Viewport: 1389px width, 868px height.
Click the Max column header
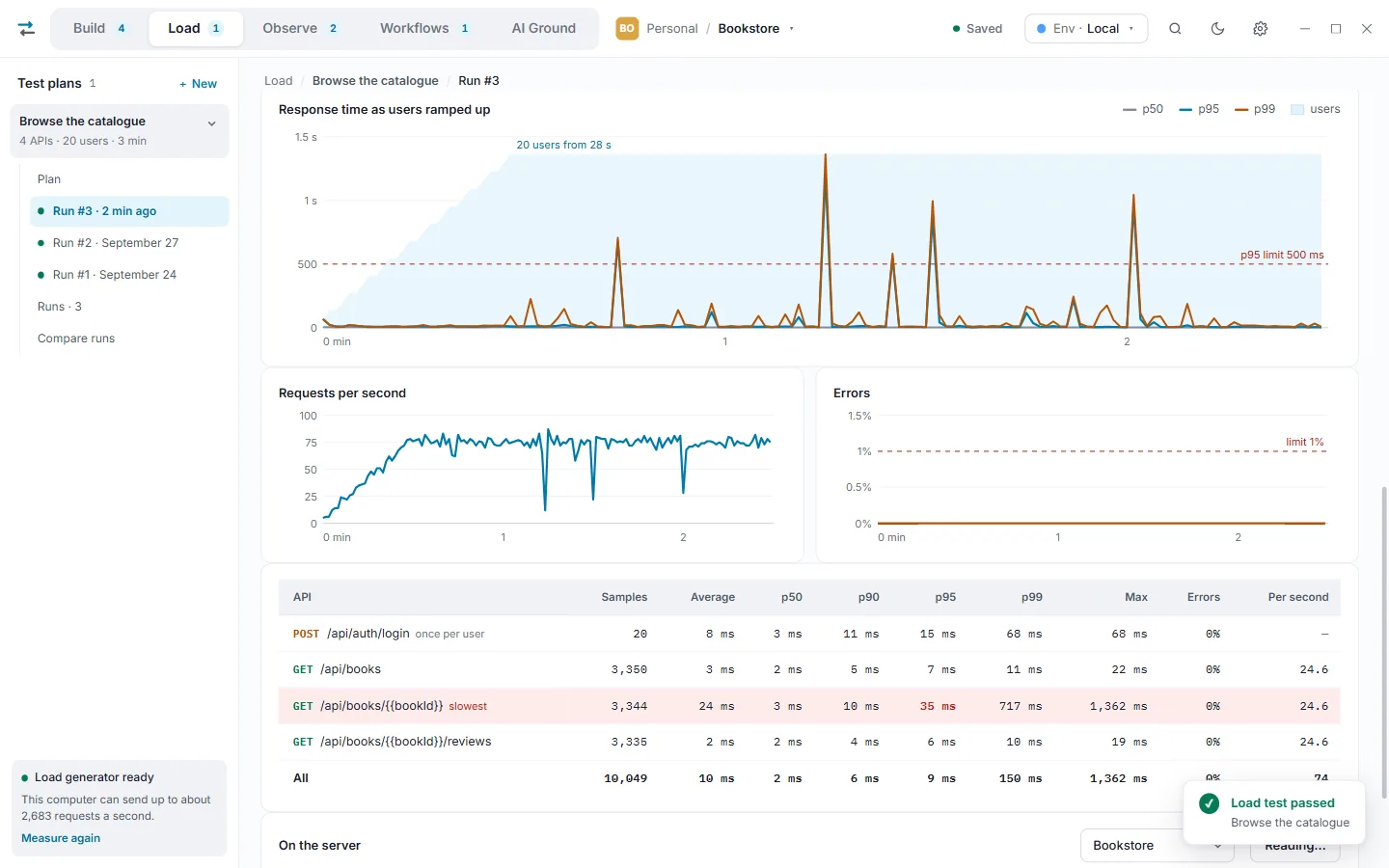pos(1136,597)
